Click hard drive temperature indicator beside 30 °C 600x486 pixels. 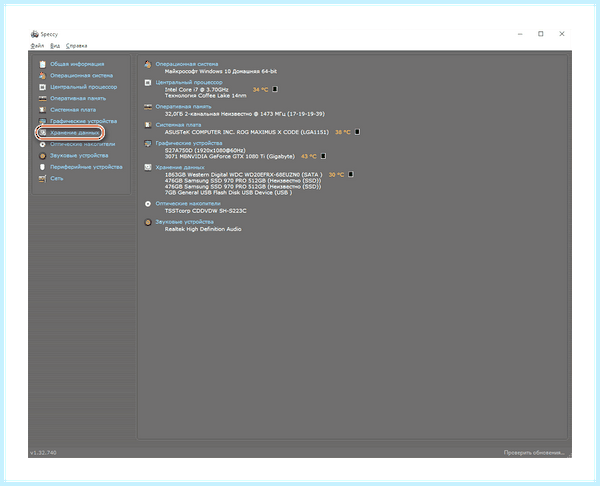tap(351, 175)
